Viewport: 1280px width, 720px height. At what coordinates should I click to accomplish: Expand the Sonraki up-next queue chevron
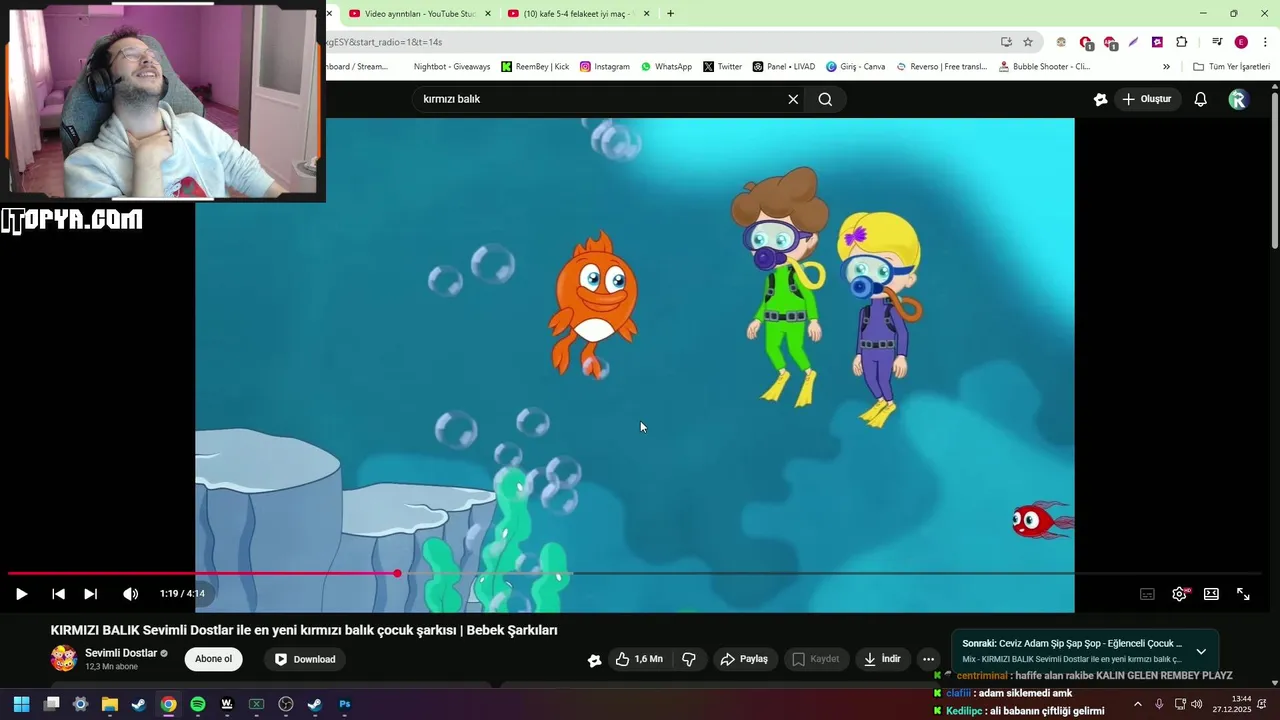1201,651
